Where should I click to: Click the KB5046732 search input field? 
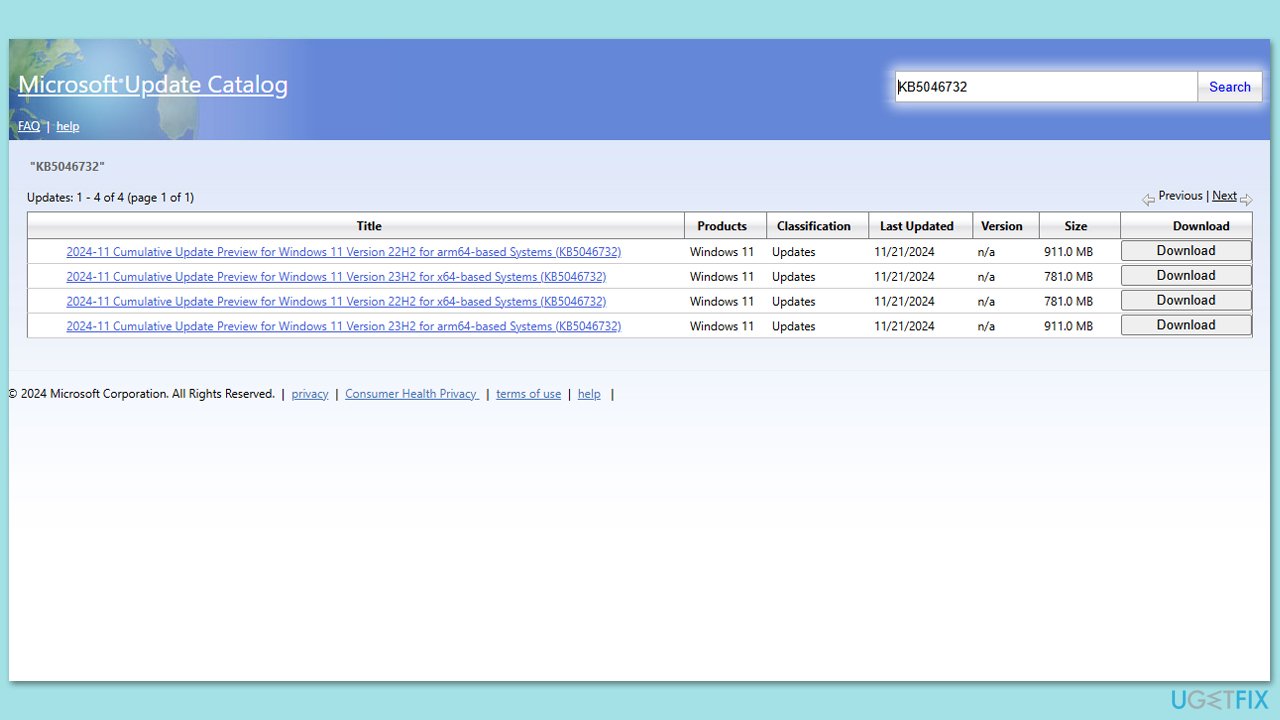click(x=1046, y=87)
